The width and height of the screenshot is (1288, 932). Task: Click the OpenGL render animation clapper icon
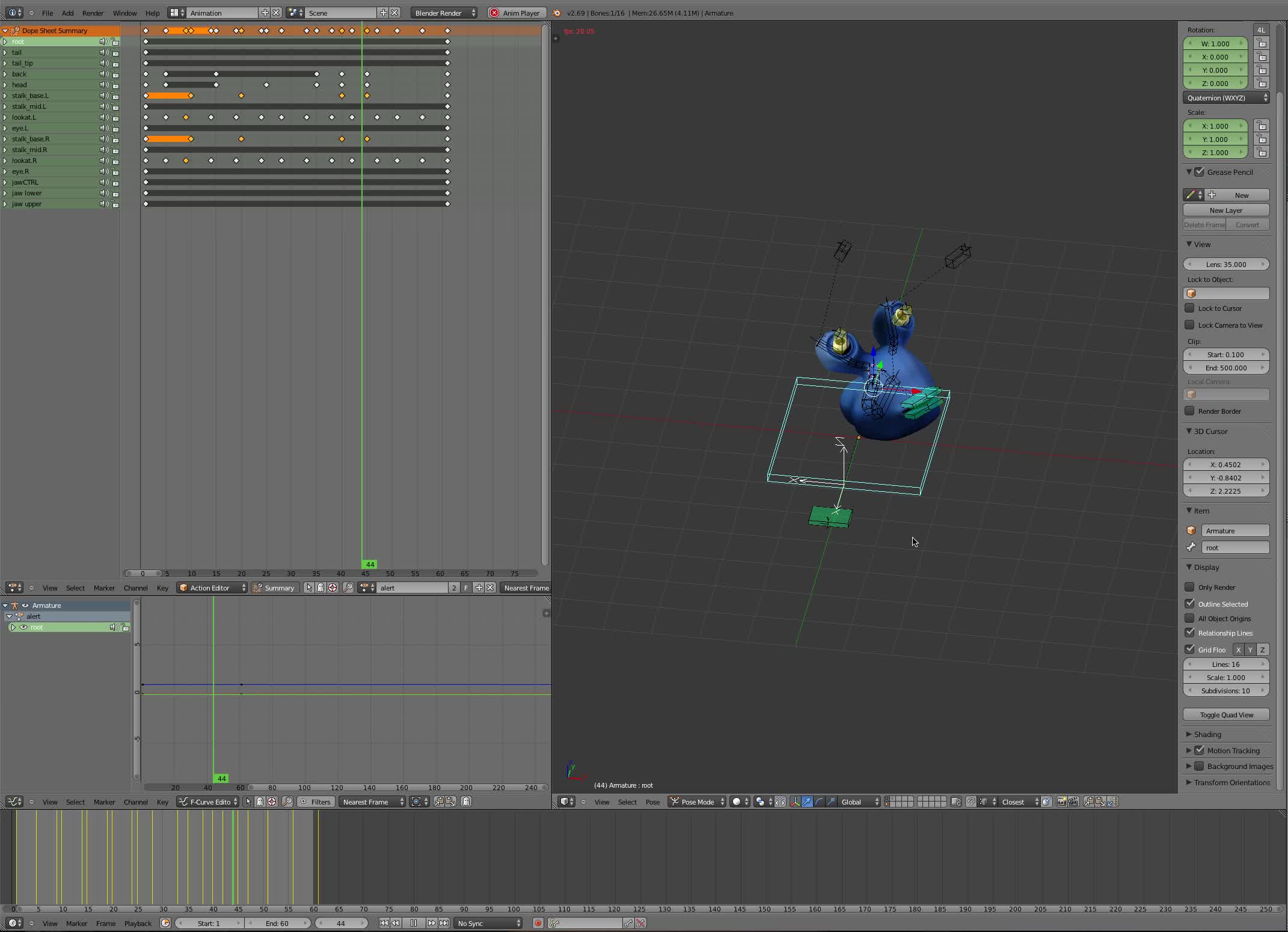pos(1073,802)
